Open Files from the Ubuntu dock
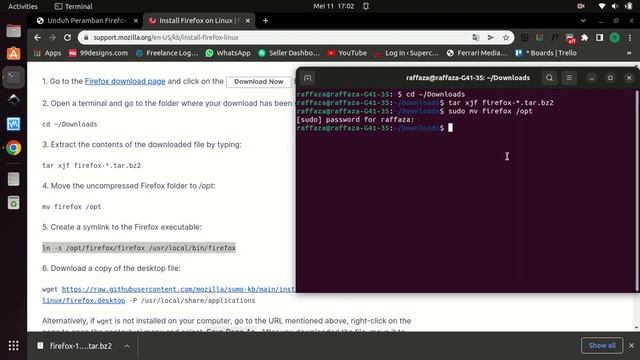This screenshot has width=640, height=360. [13, 31]
